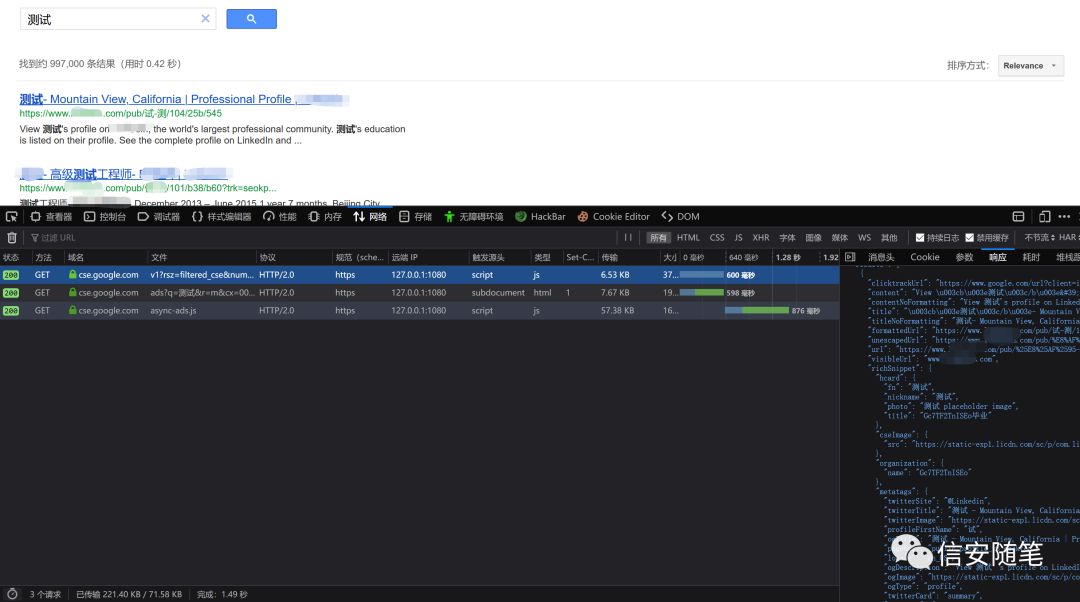Filter requests by WS

pos(864,238)
